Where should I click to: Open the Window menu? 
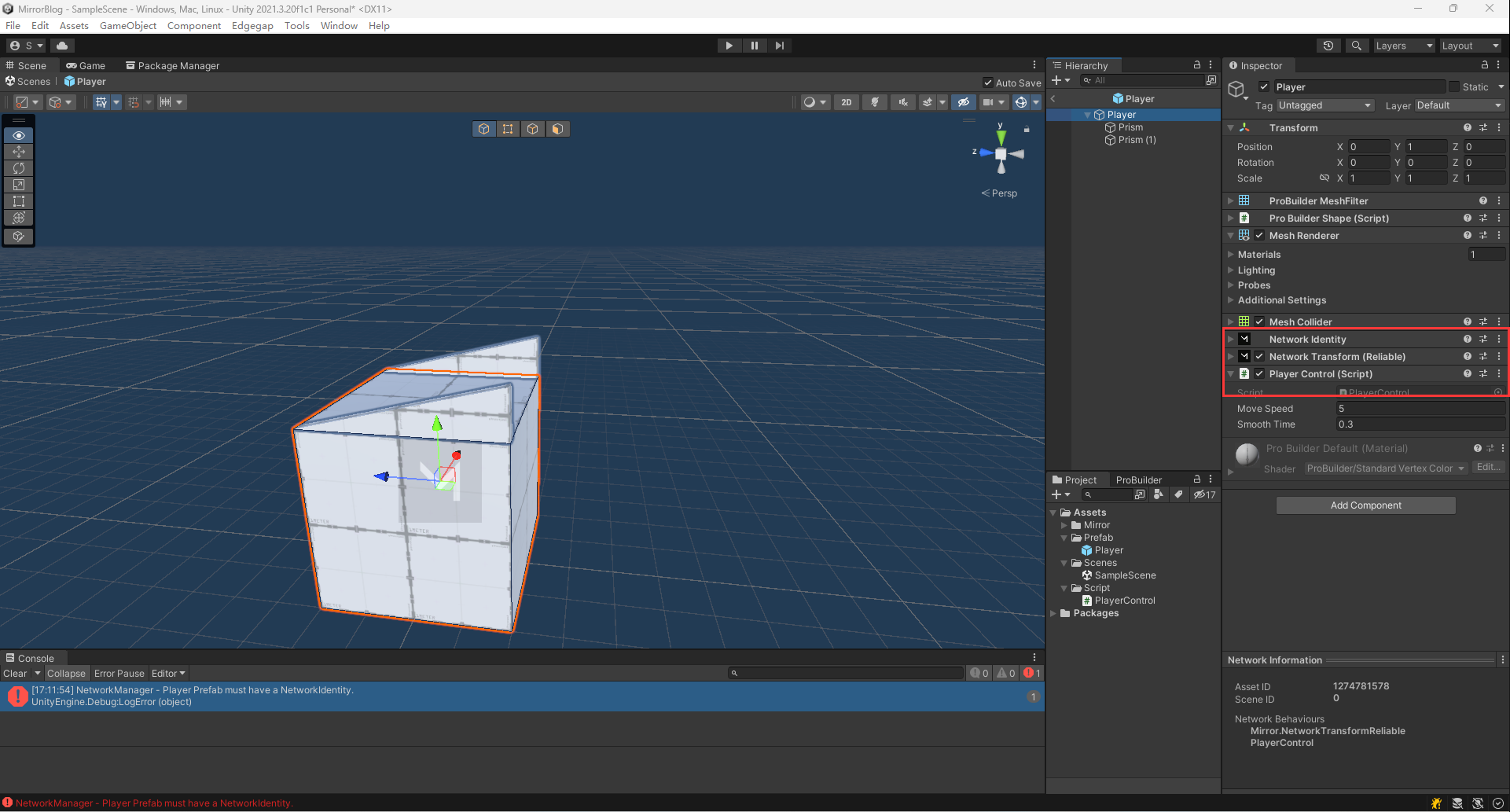pyautogui.click(x=339, y=26)
